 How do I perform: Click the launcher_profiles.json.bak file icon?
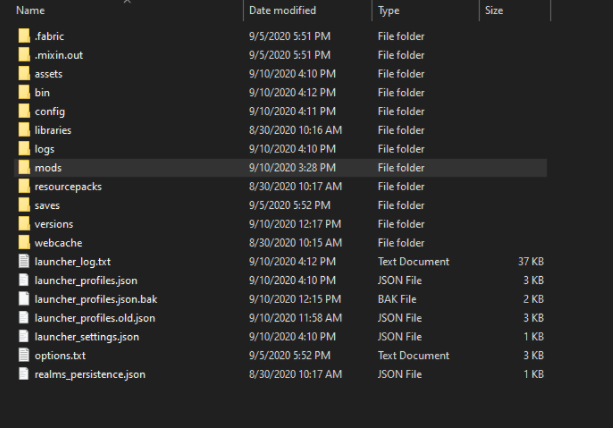(x=24, y=299)
